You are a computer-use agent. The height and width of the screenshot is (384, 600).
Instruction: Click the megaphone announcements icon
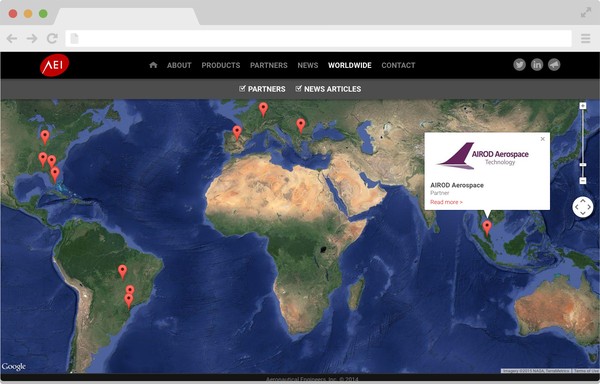554,65
